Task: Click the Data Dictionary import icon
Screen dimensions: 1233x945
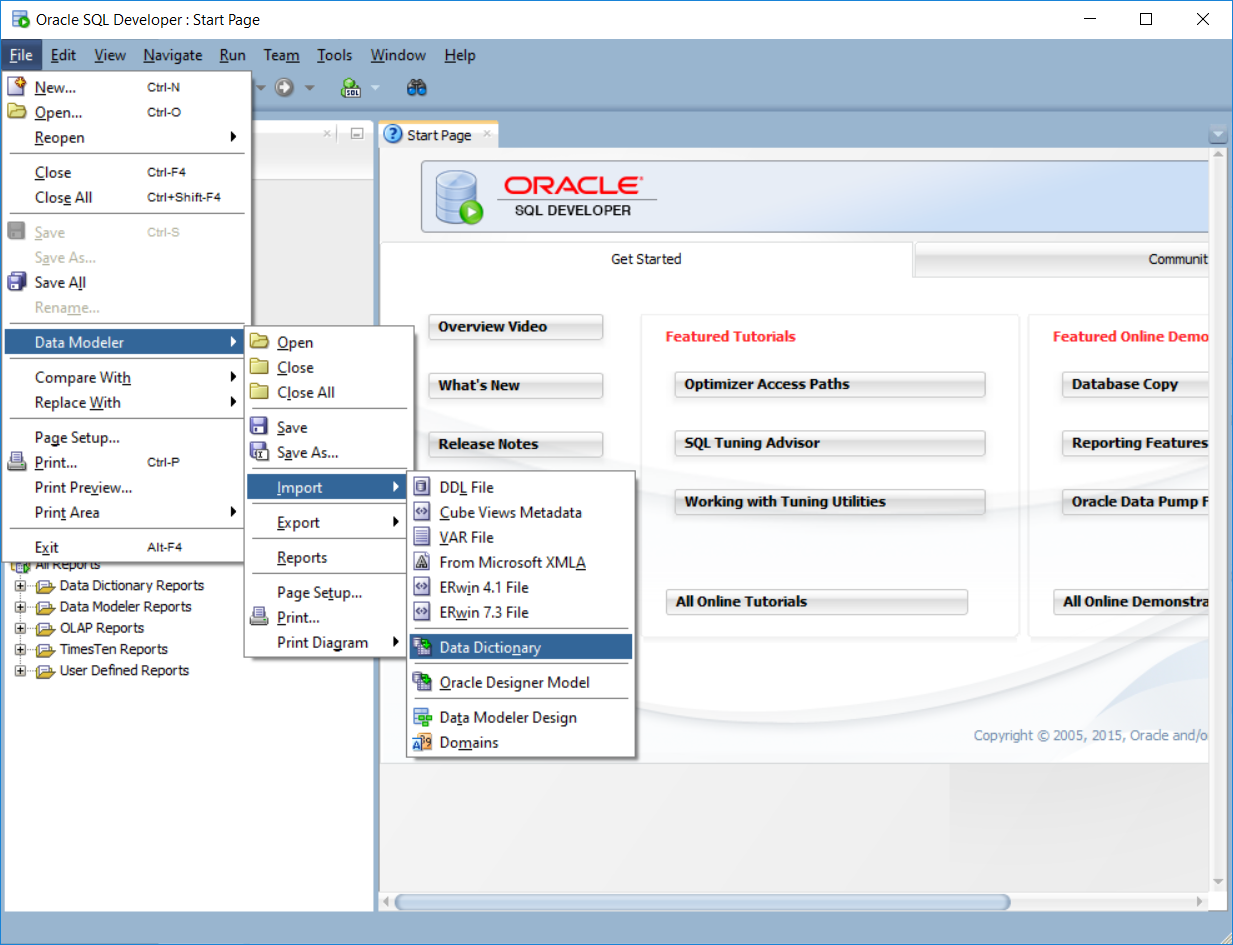Action: (x=421, y=647)
